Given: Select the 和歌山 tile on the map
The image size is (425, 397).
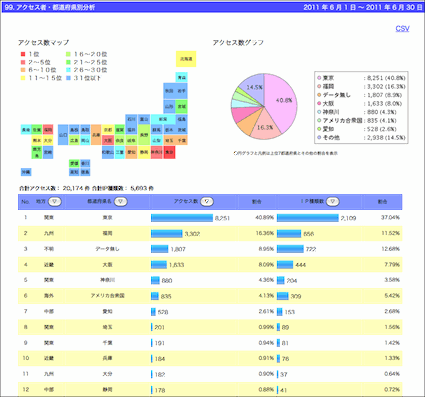Looking at the screenshot, I should coord(108,152).
